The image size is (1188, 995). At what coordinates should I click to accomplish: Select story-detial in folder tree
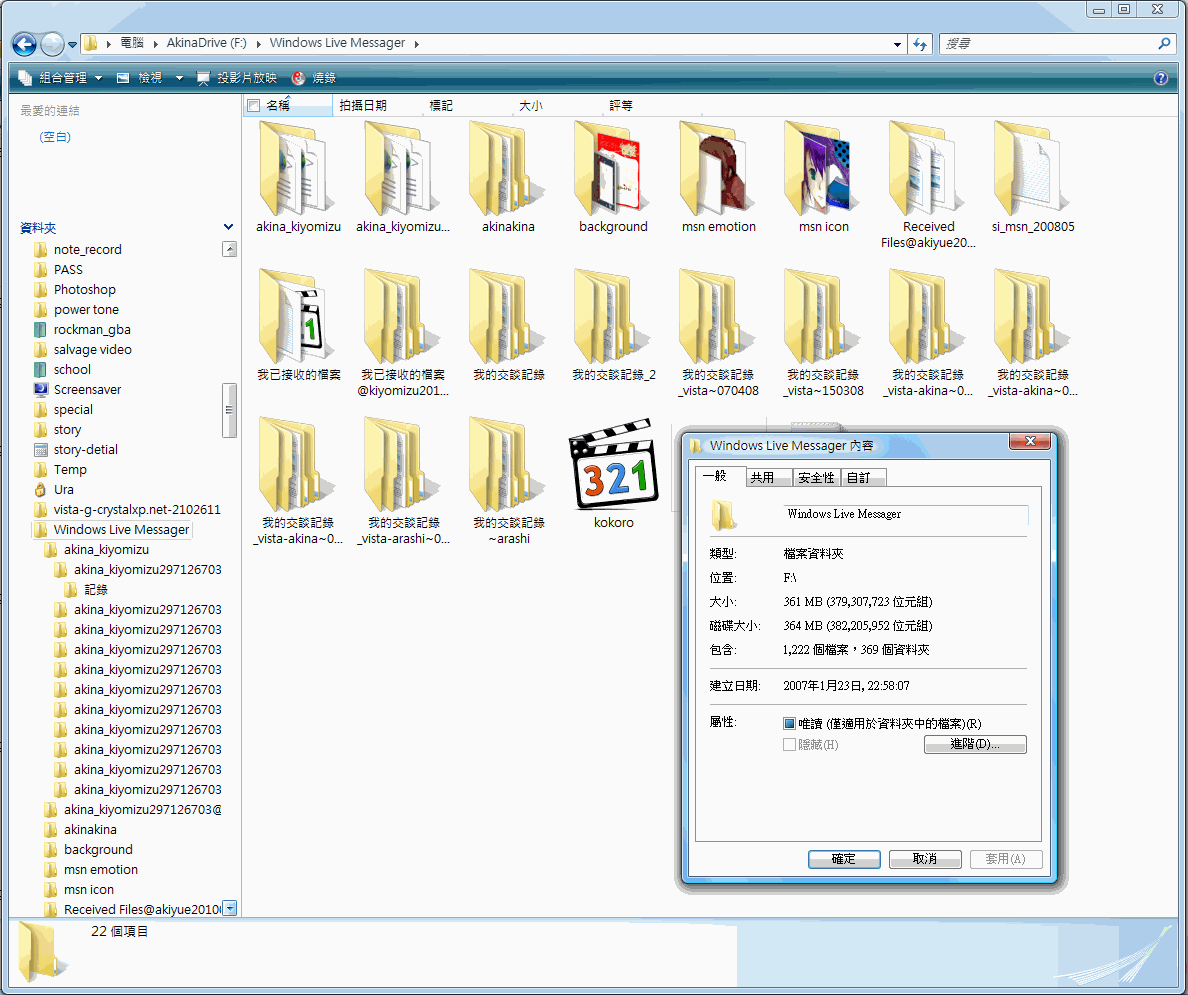tap(86, 449)
